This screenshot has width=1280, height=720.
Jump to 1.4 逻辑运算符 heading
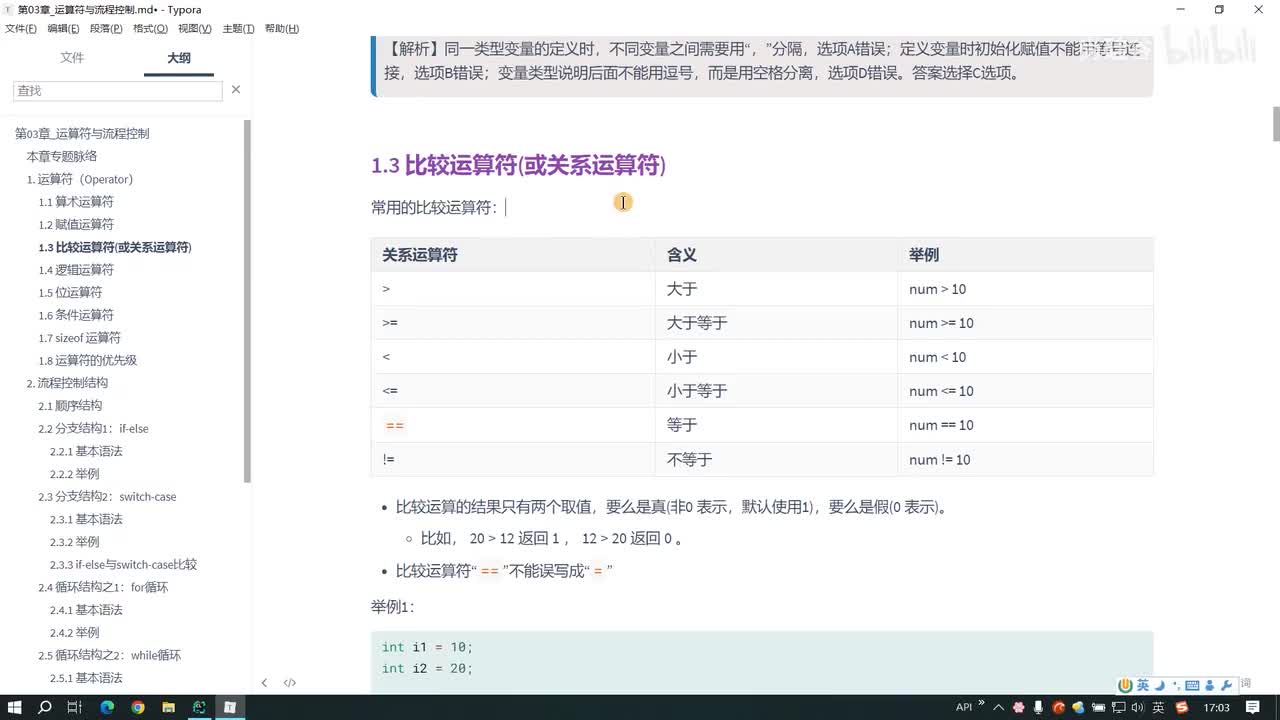pos(76,270)
